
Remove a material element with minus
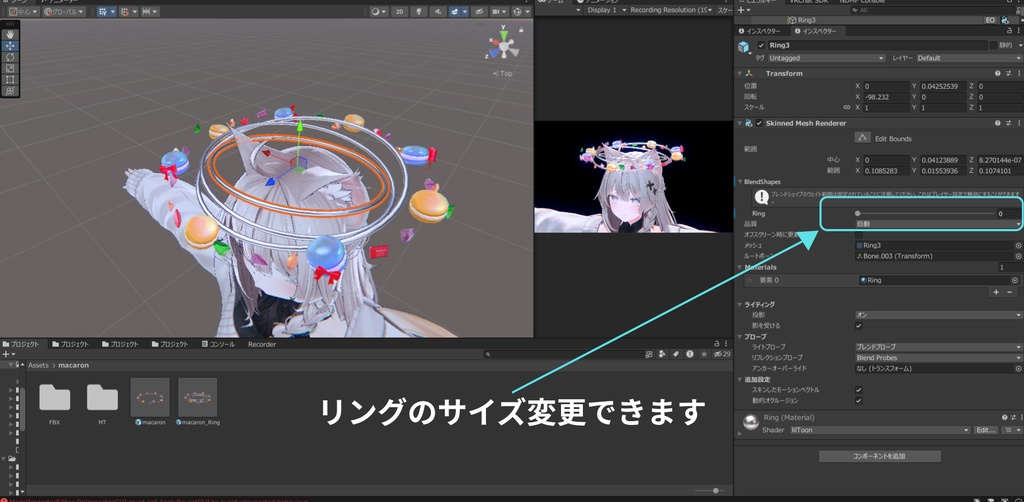[x=1010, y=292]
